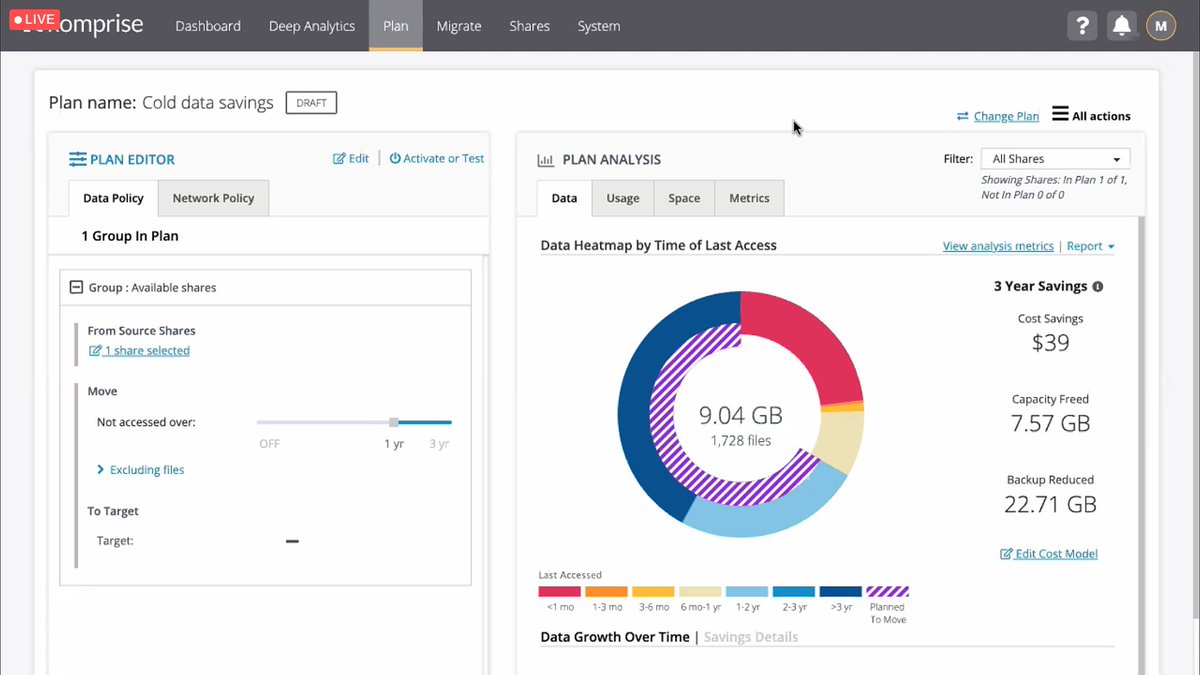Open the notifications bell
Viewport: 1200px width, 675px height.
pos(1121,26)
